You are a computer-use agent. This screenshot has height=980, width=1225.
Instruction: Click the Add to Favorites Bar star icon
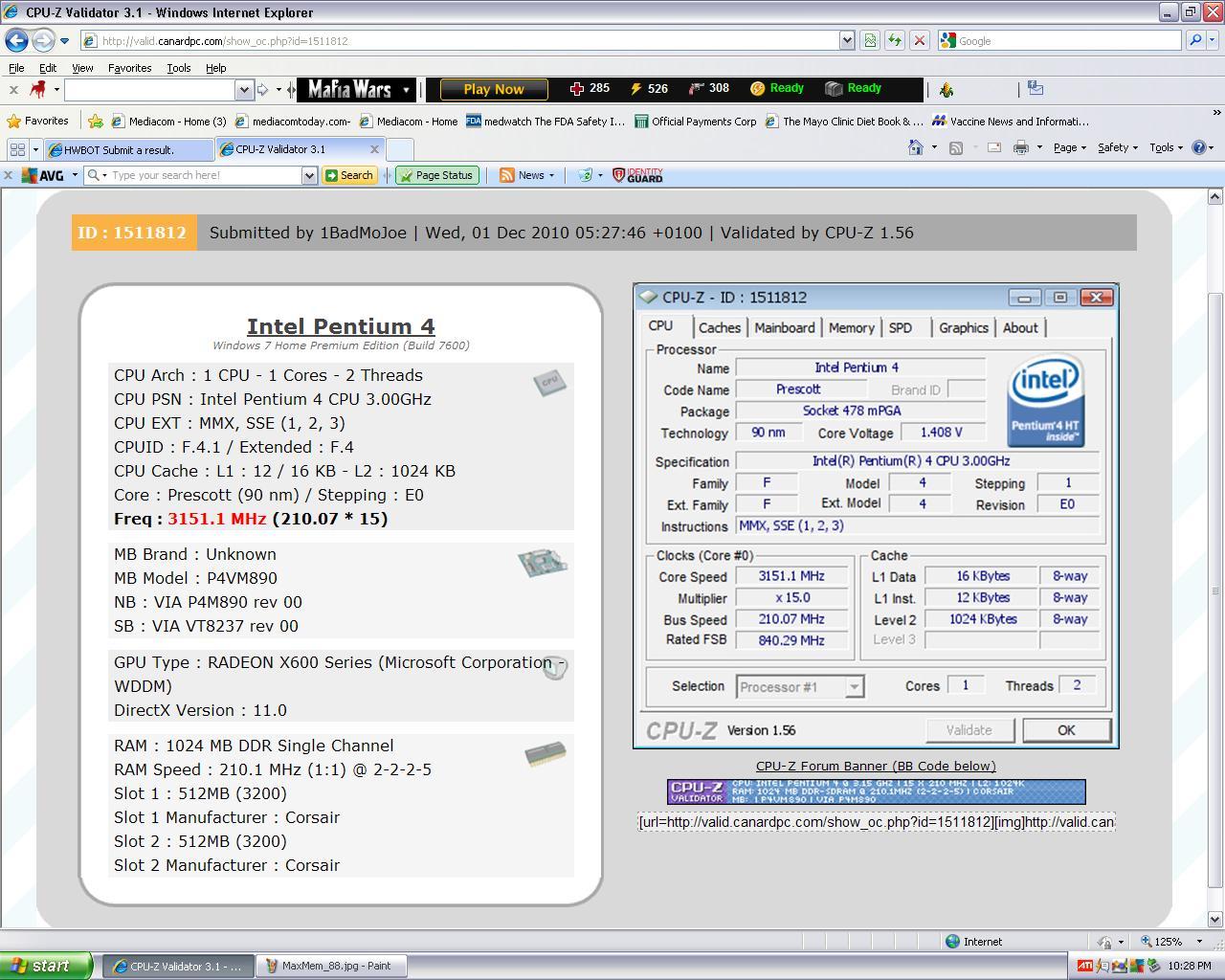pos(96,121)
